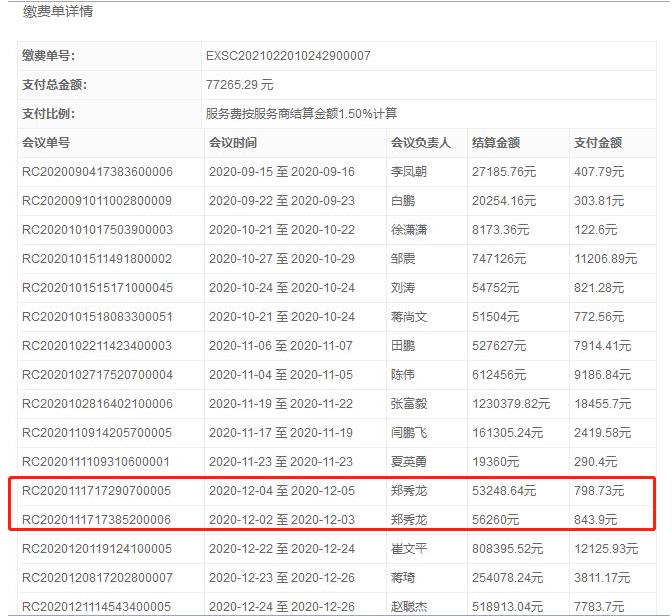
Task: Click the 支付金额 column header
Action: (599, 143)
